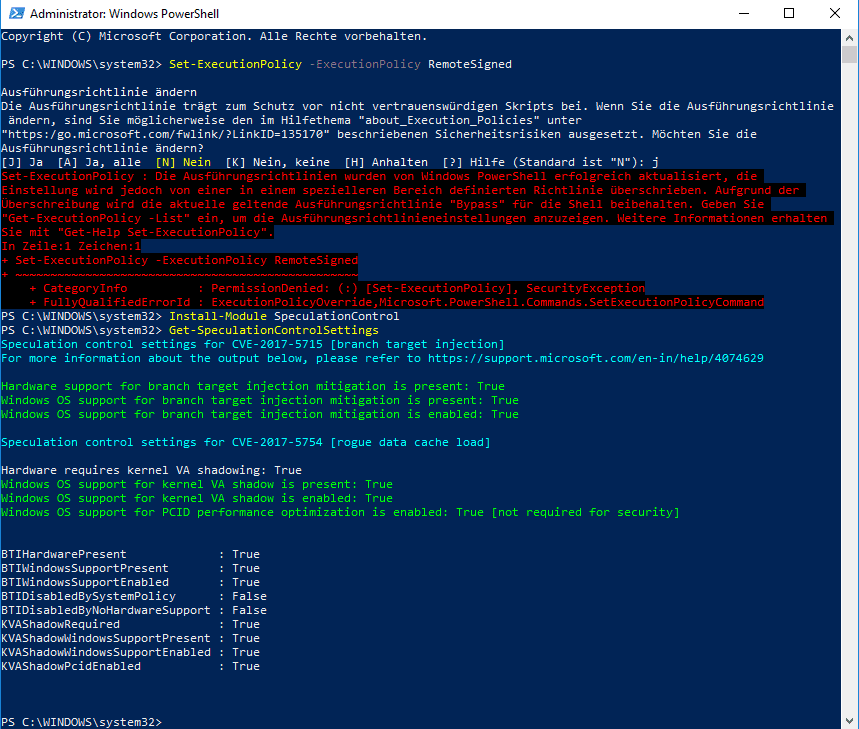Click the Copyright Microsoft Corporation line

[x=214, y=36]
